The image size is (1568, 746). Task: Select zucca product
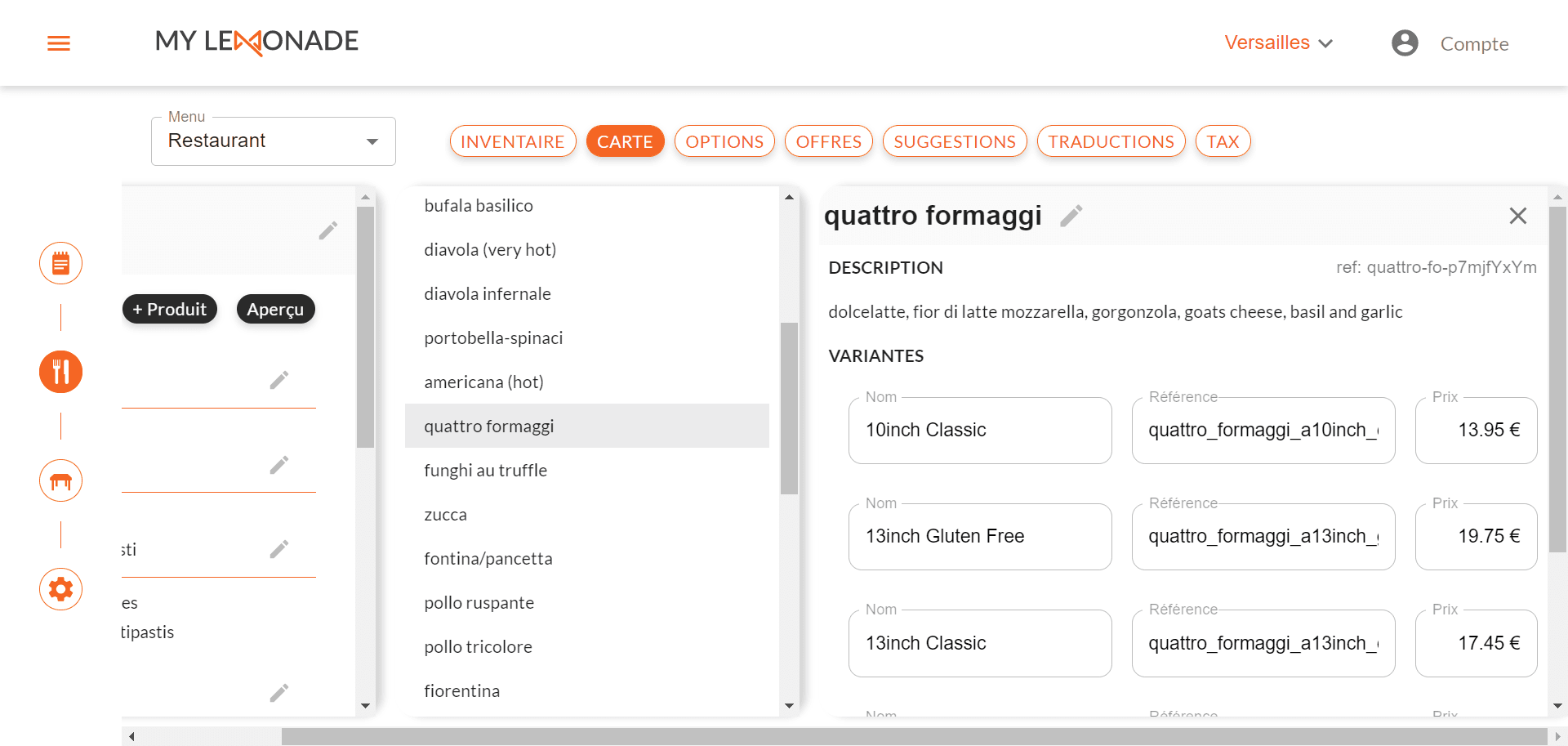coord(587,515)
